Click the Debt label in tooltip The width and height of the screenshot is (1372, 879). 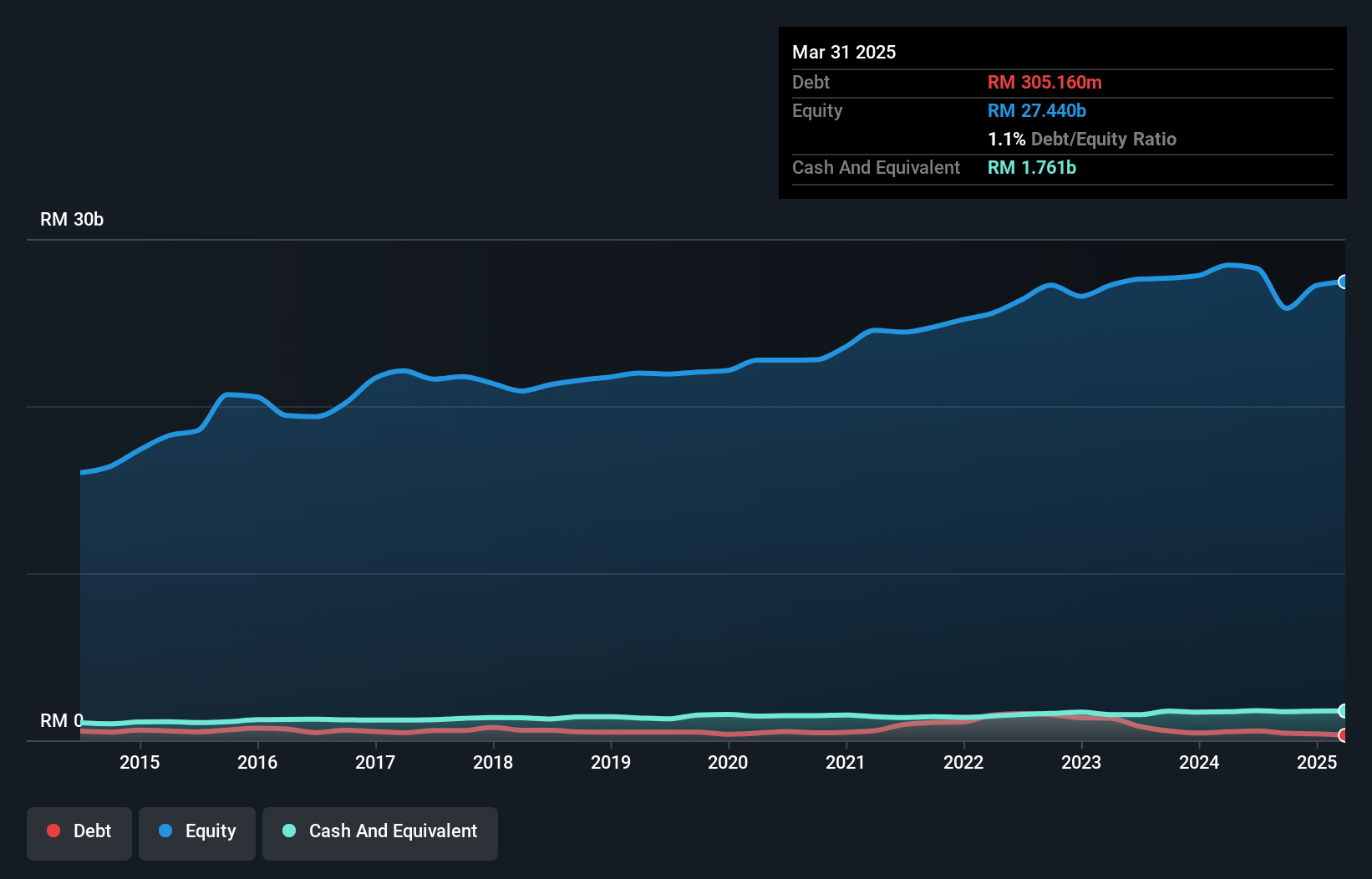coord(810,82)
